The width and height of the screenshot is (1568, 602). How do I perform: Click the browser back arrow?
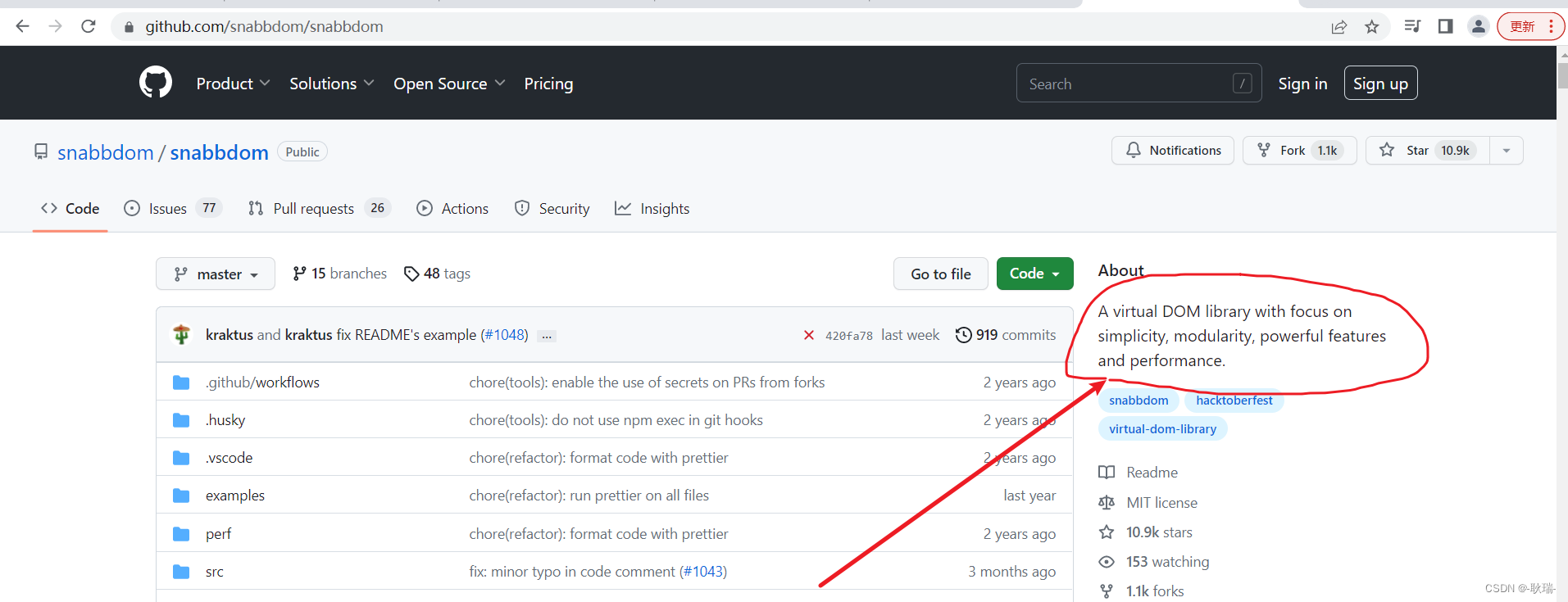tap(22, 26)
